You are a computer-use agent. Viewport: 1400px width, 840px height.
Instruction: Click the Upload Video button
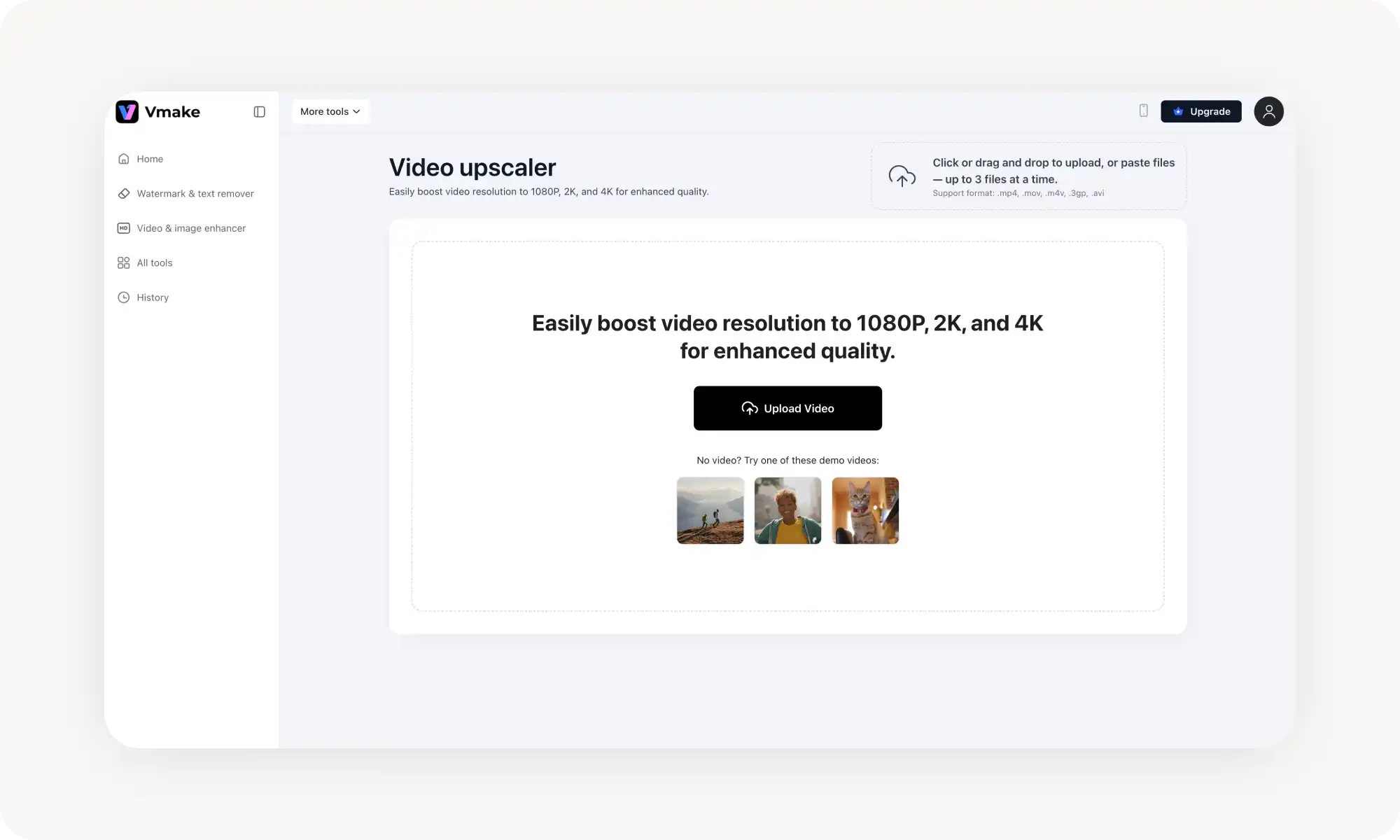787,408
